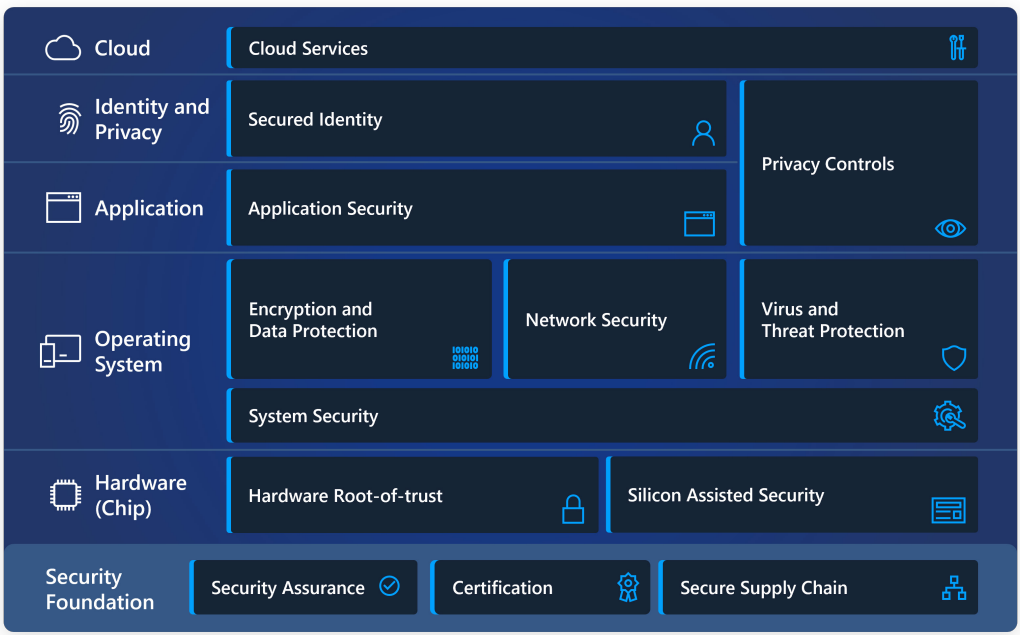Click the binary data icon in Encryption tile
The height and width of the screenshot is (635, 1020).
point(465,358)
